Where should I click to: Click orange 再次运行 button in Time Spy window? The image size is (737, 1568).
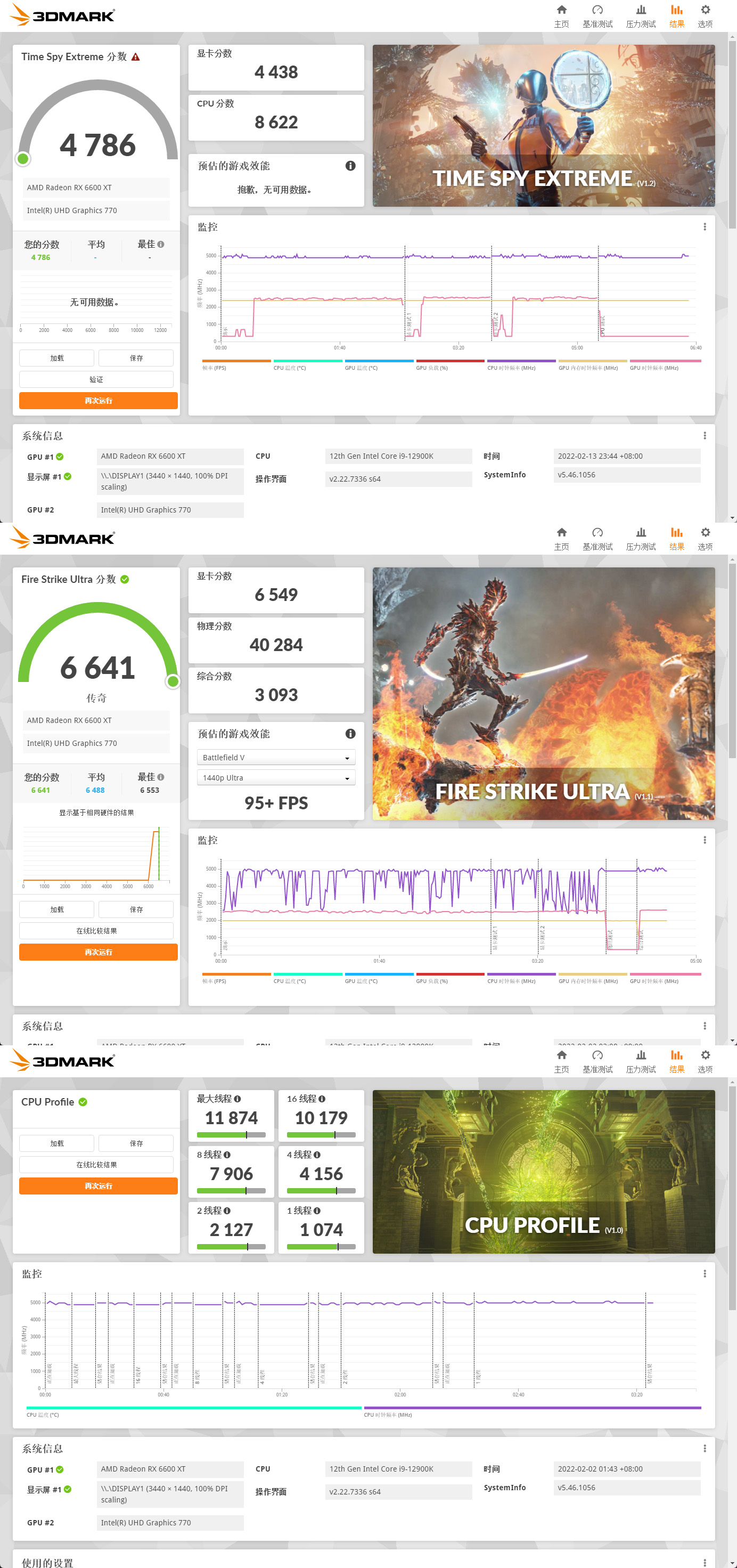tap(98, 401)
